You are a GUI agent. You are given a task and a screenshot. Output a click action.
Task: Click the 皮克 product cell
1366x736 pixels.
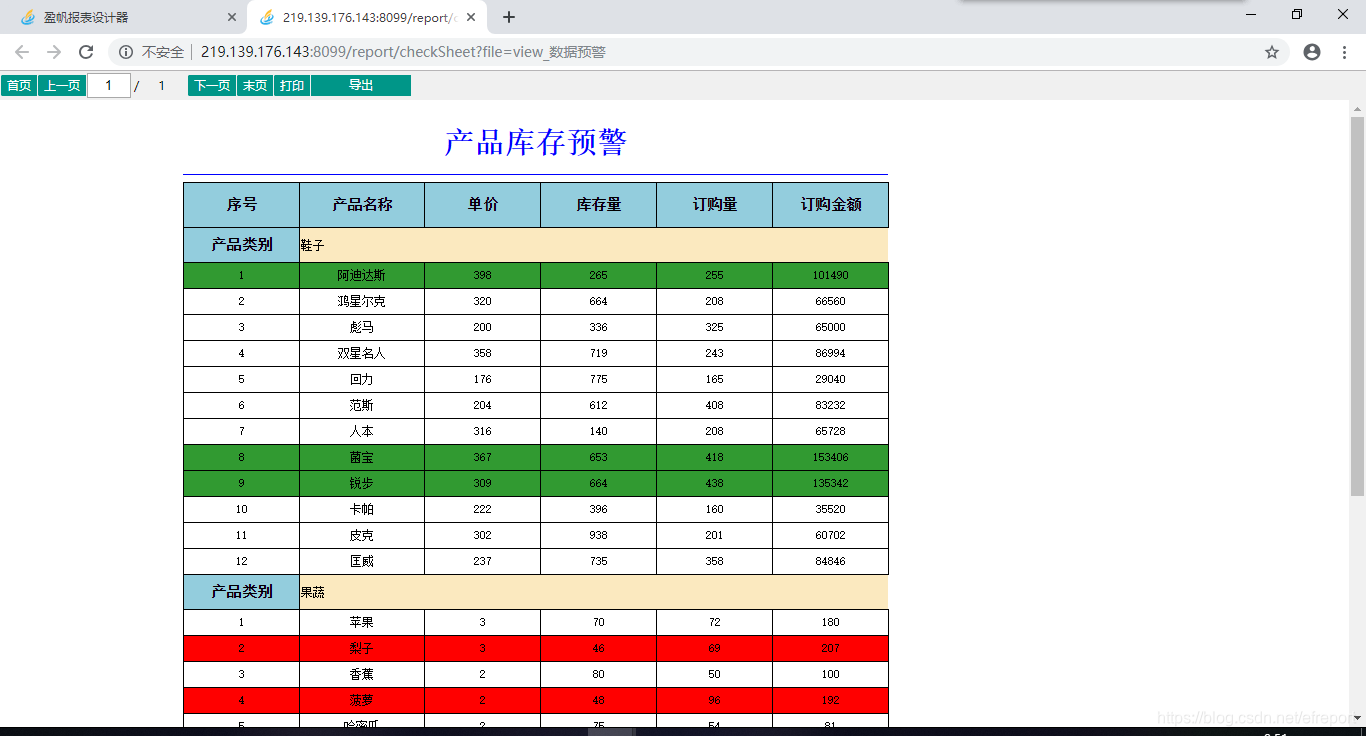(x=362, y=535)
